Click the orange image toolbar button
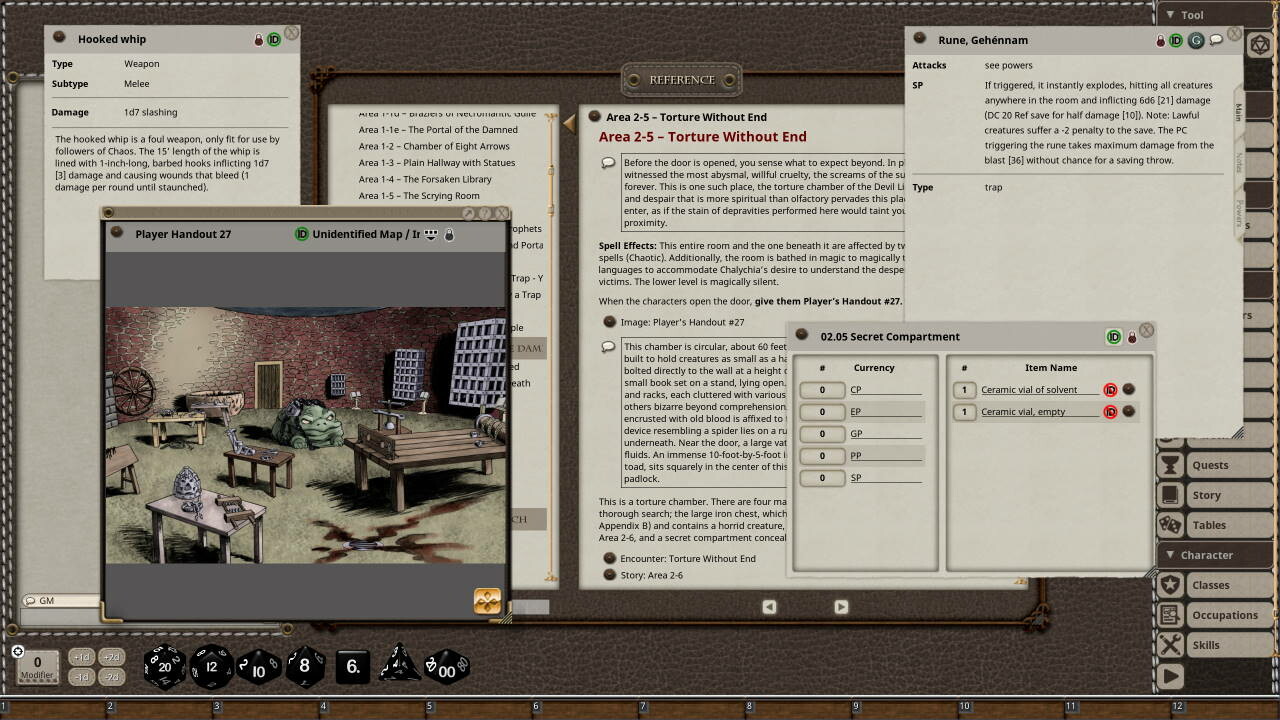The image size is (1280, 720). pos(487,600)
